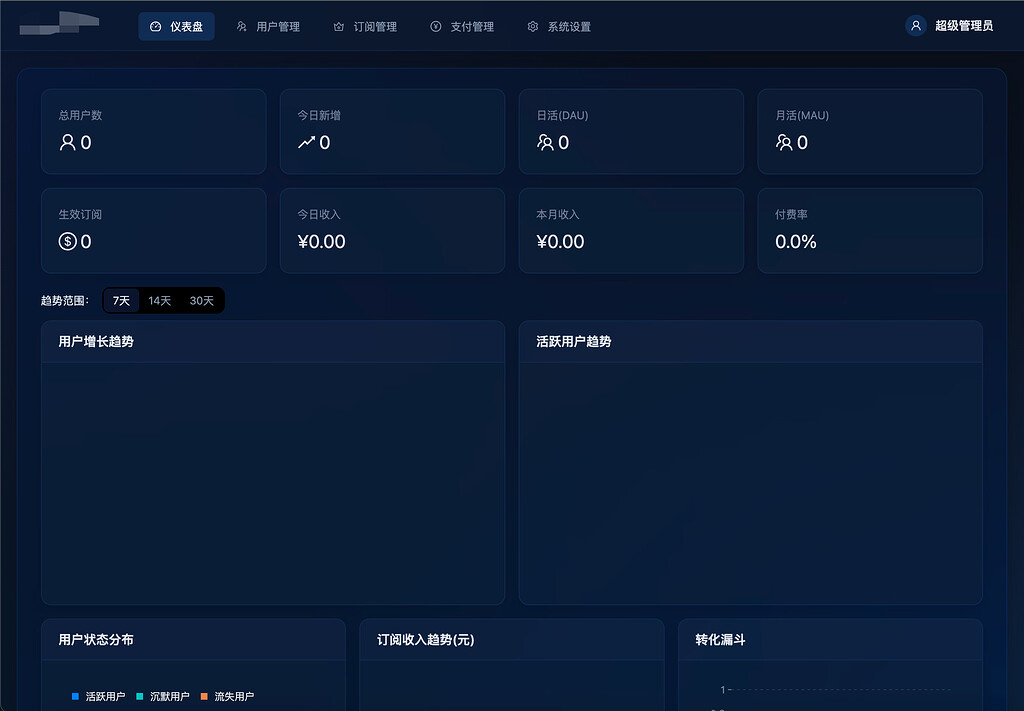Click the 总用户数 label
Viewport: 1024px width, 711px height.
(80, 115)
